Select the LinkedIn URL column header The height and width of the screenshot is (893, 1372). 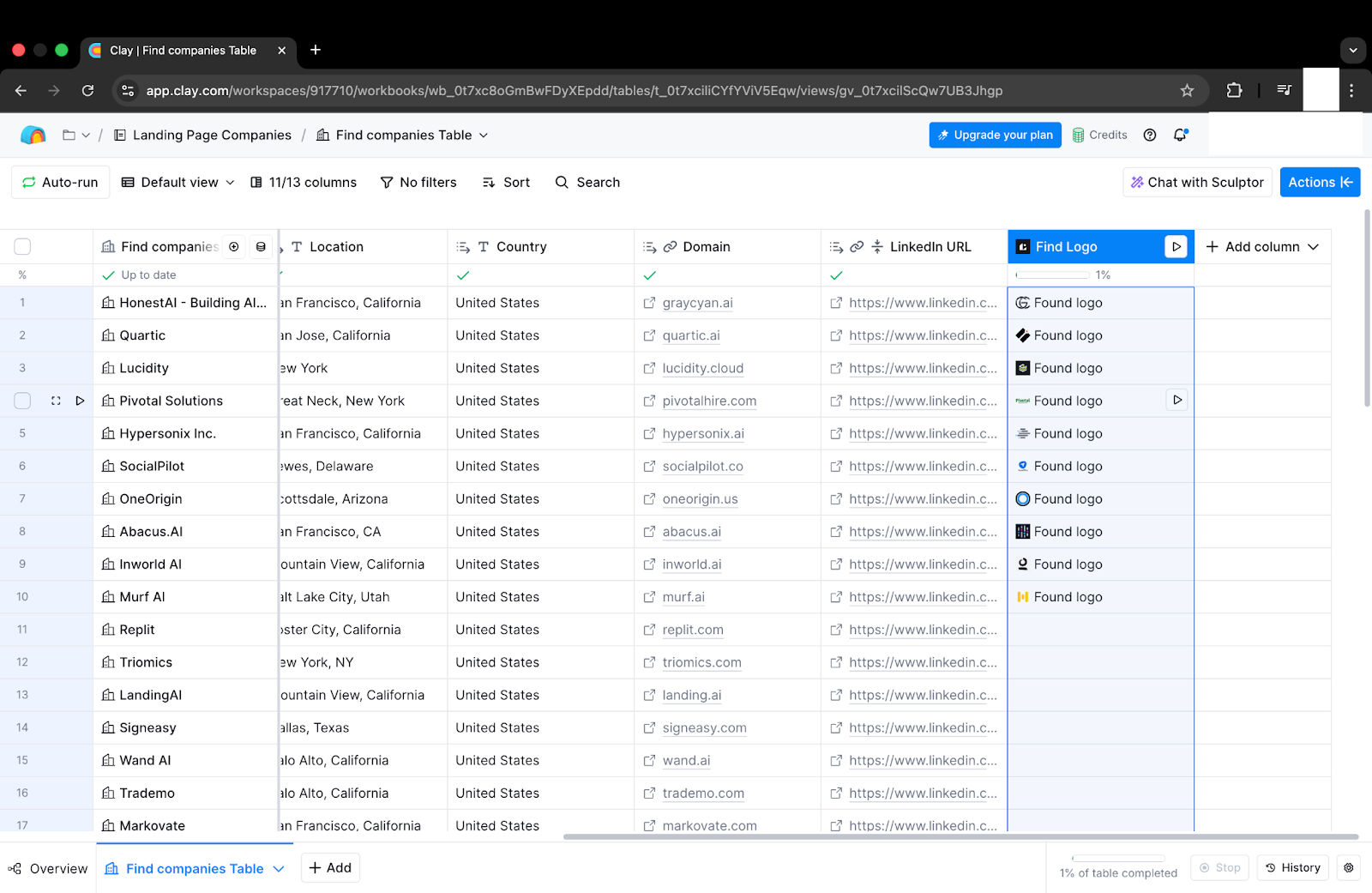click(x=914, y=246)
